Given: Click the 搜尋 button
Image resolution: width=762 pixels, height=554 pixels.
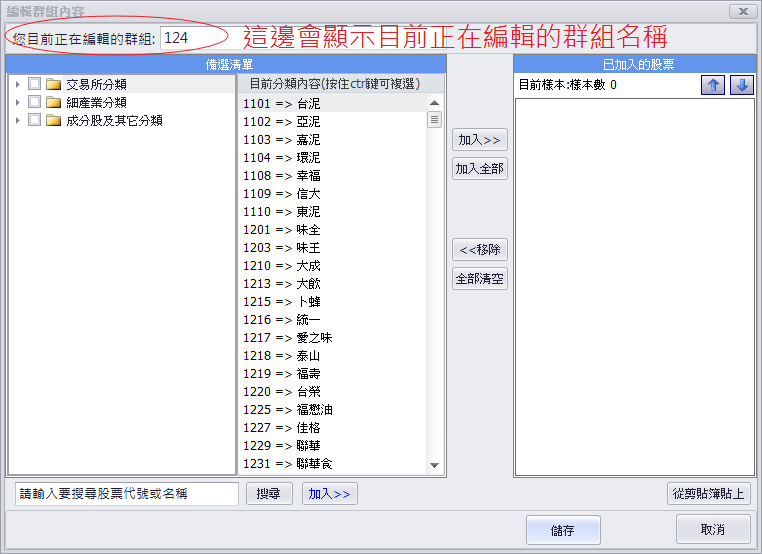Looking at the screenshot, I should [x=269, y=494].
